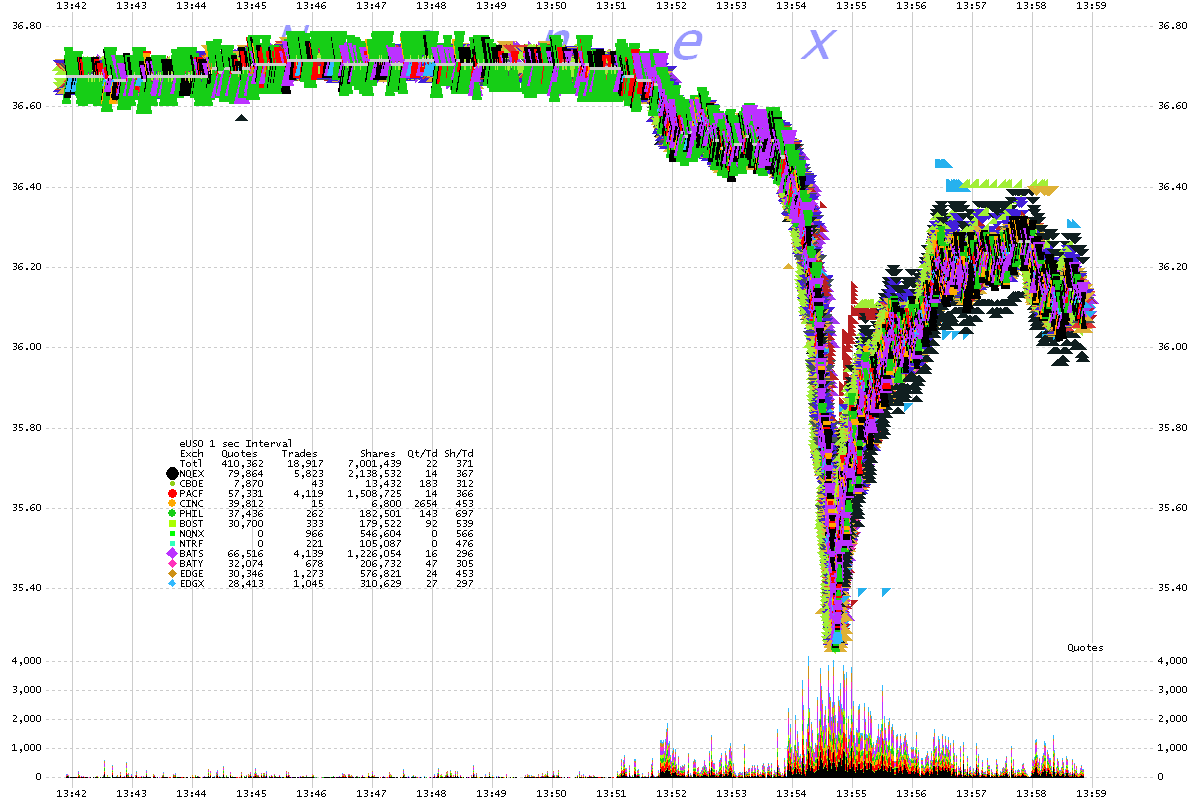Select the BOST yellow-green square swatch
Screen dimensions: 1200x800
coord(172,523)
